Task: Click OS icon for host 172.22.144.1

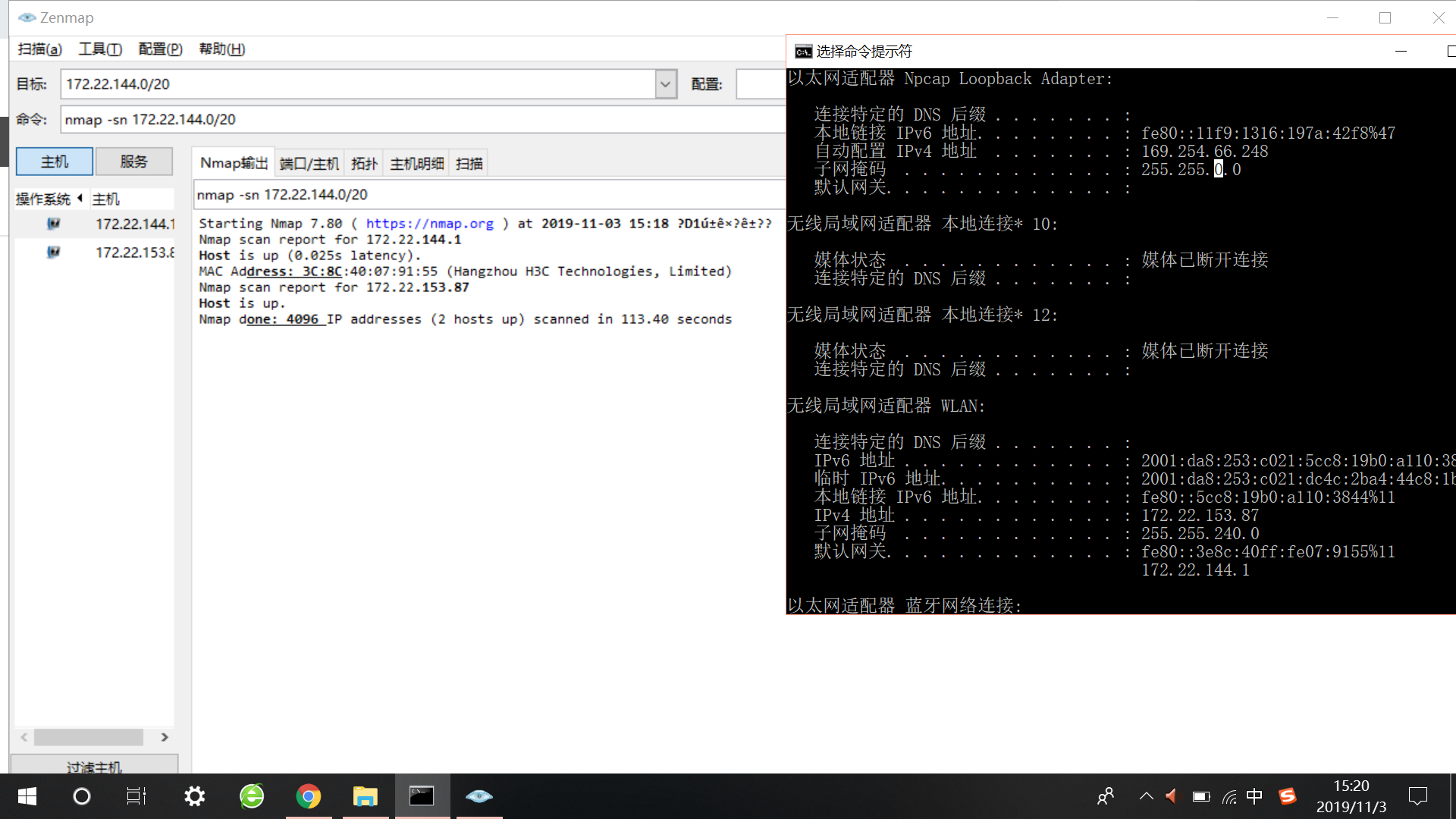Action: click(53, 224)
